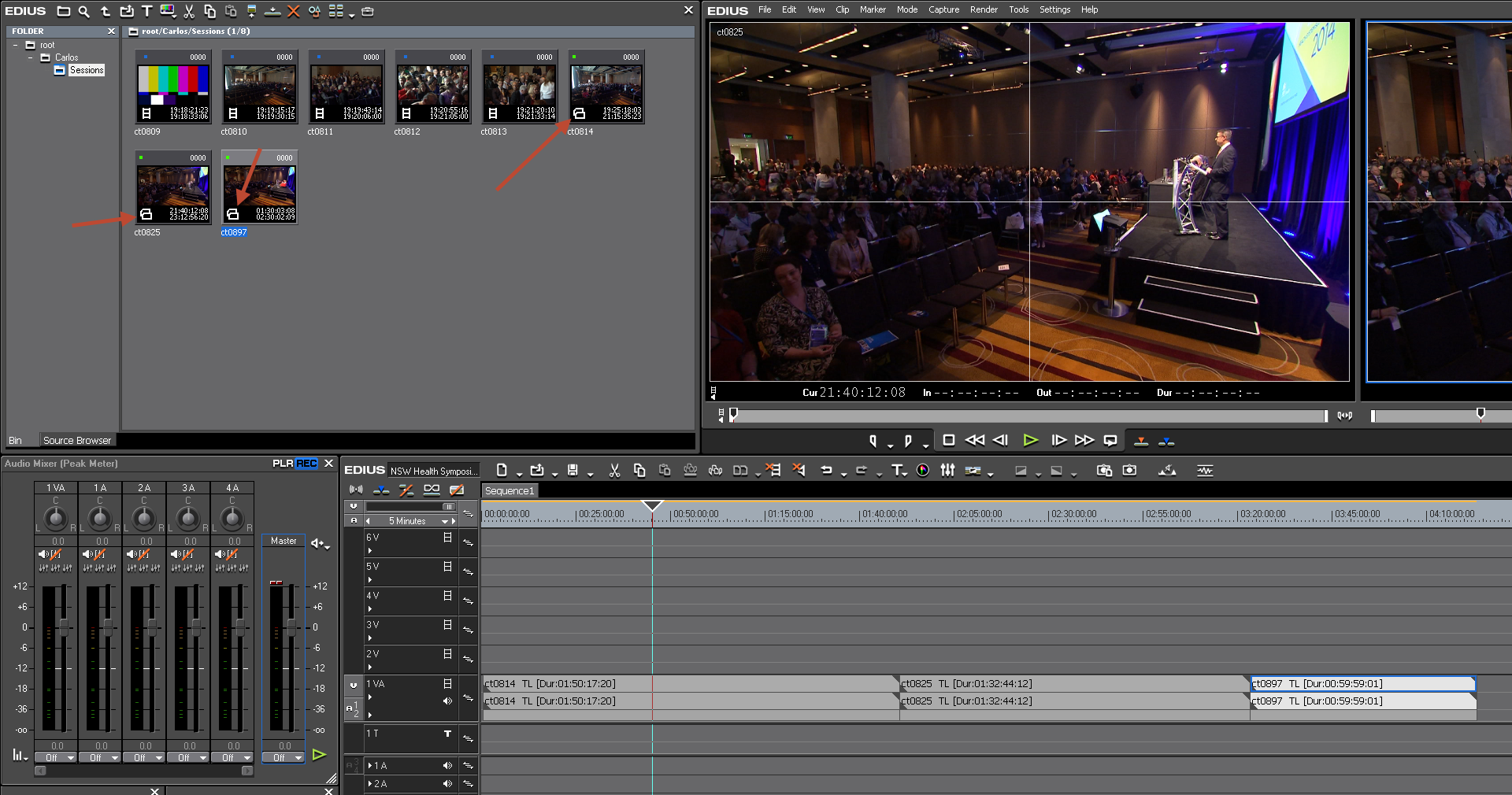Click the orange X delete icon in bin
This screenshot has height=795, width=1512.
[x=294, y=11]
